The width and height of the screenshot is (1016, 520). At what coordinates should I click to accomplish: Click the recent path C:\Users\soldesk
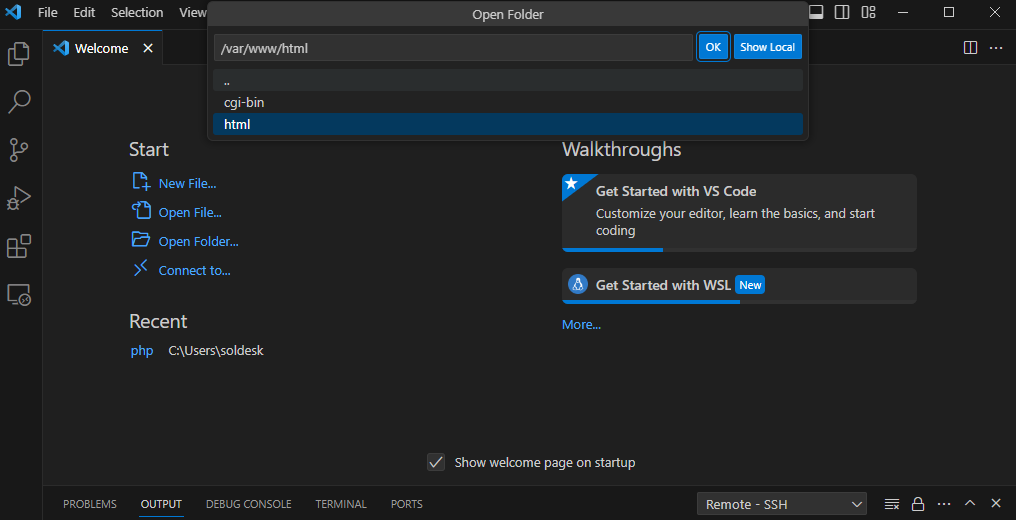pos(216,351)
